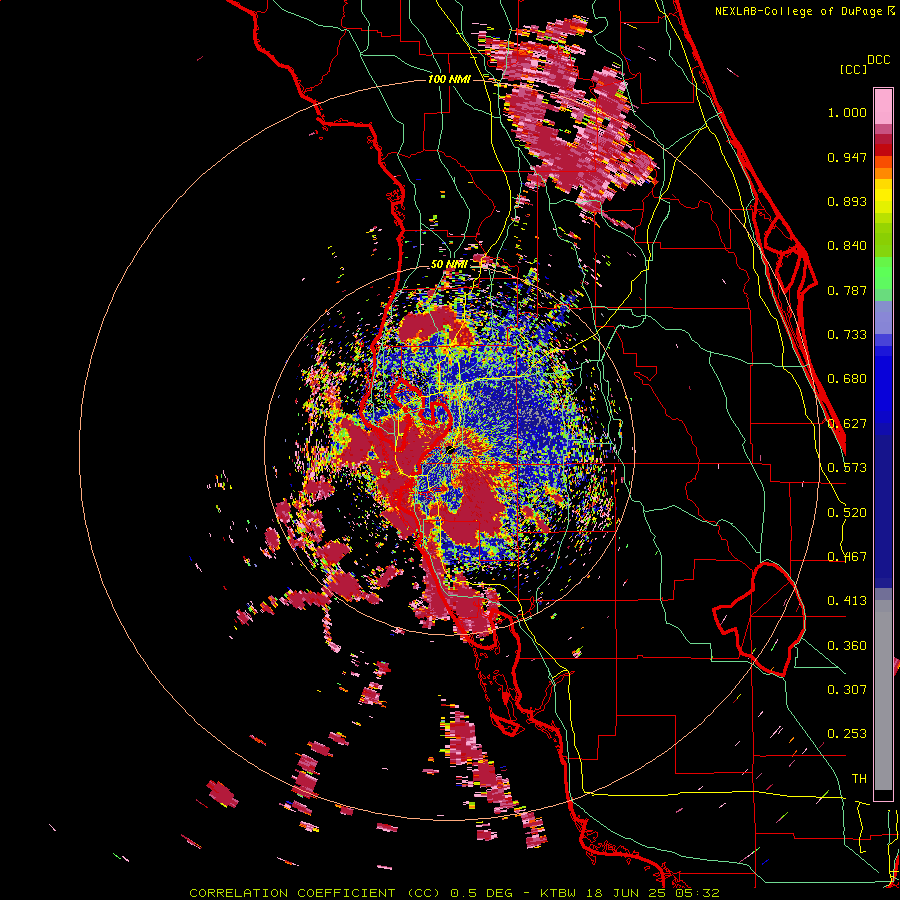Screen dimensions: 900x900
Task: Select the 0.520 scale value
Action: [847, 512]
